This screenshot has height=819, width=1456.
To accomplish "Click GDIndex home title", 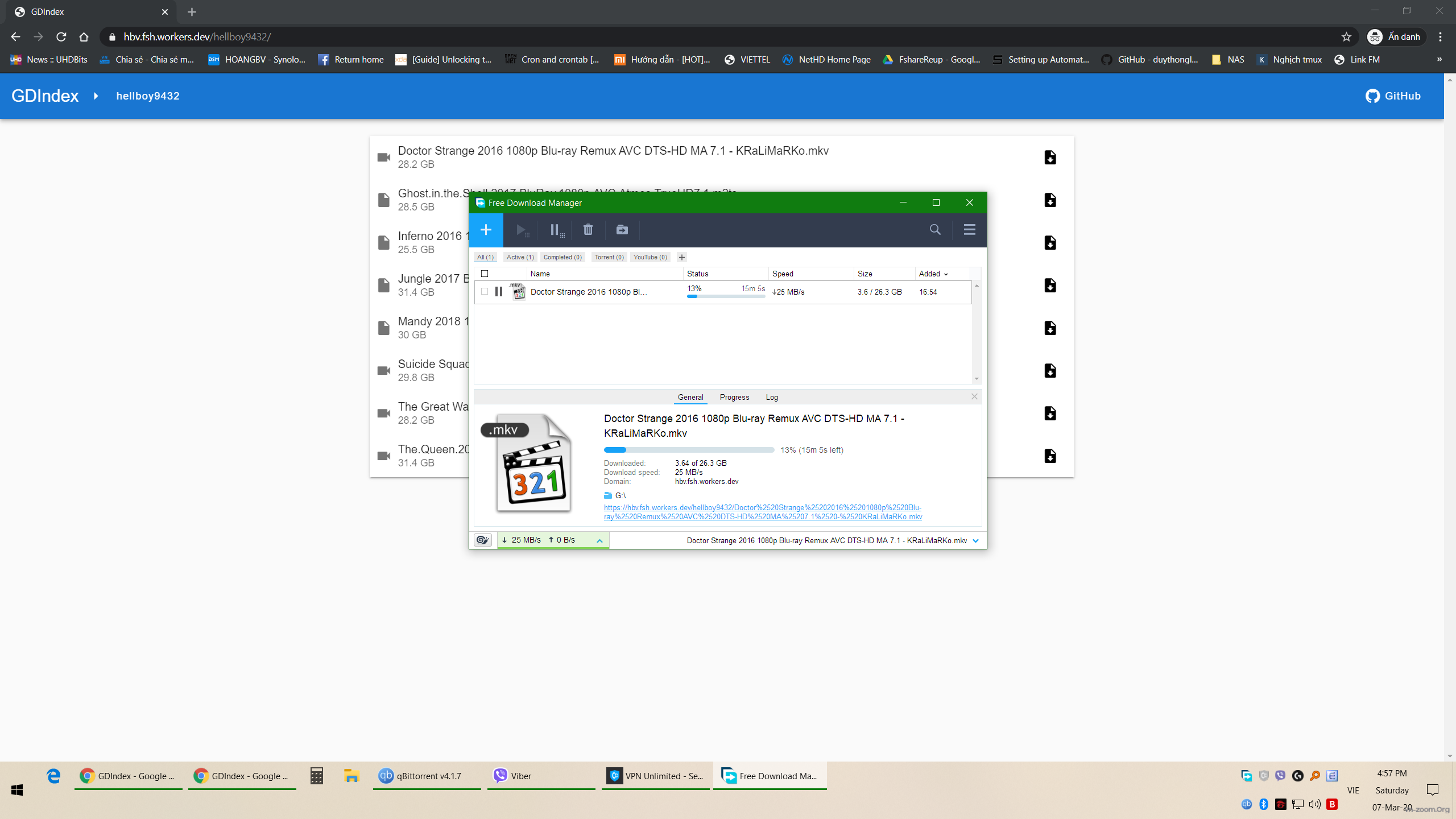I will tap(45, 96).
